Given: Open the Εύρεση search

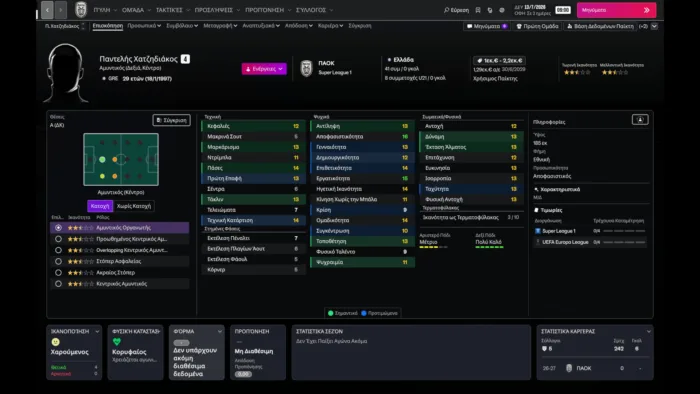Looking at the screenshot, I should (456, 10).
